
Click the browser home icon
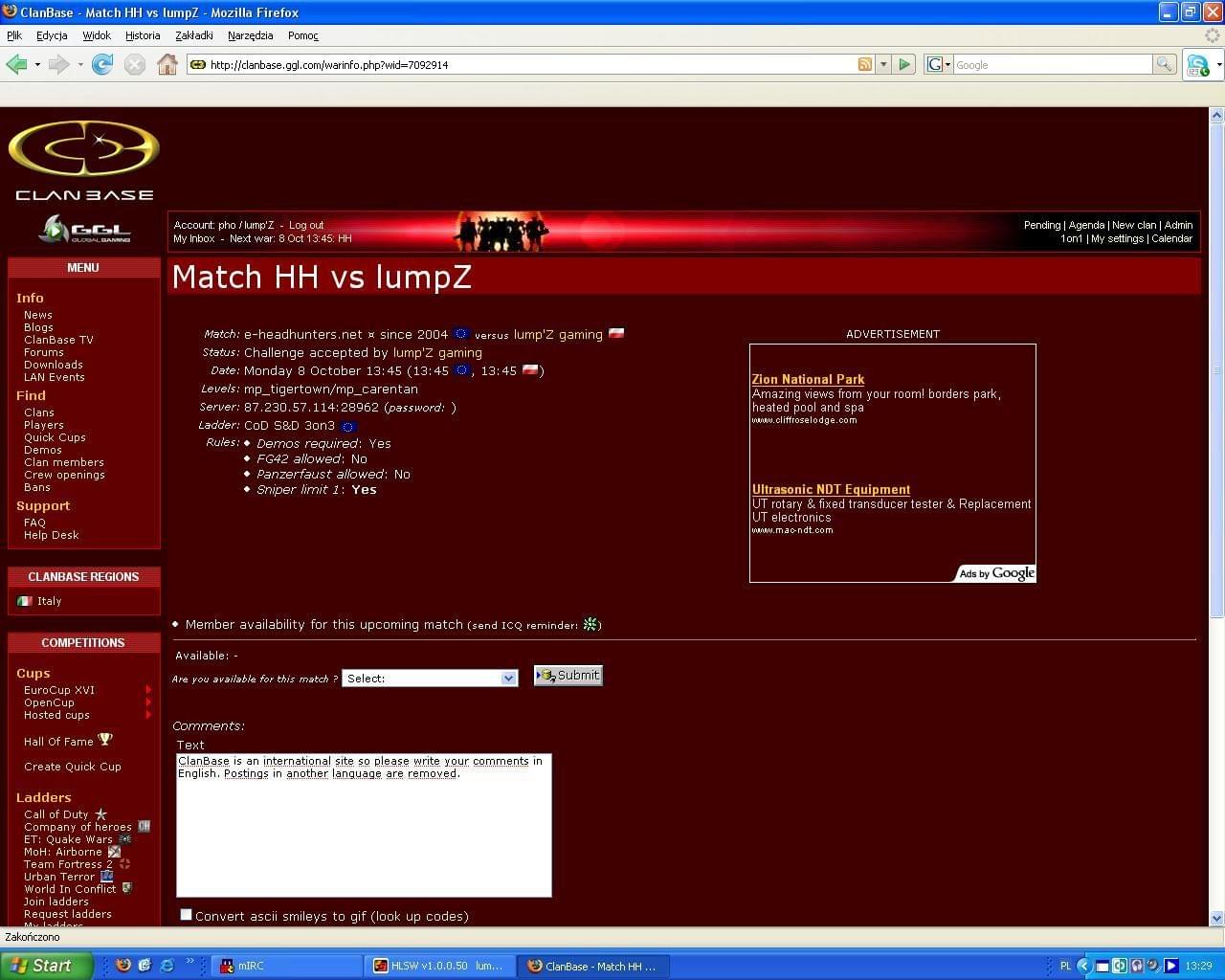click(x=167, y=64)
